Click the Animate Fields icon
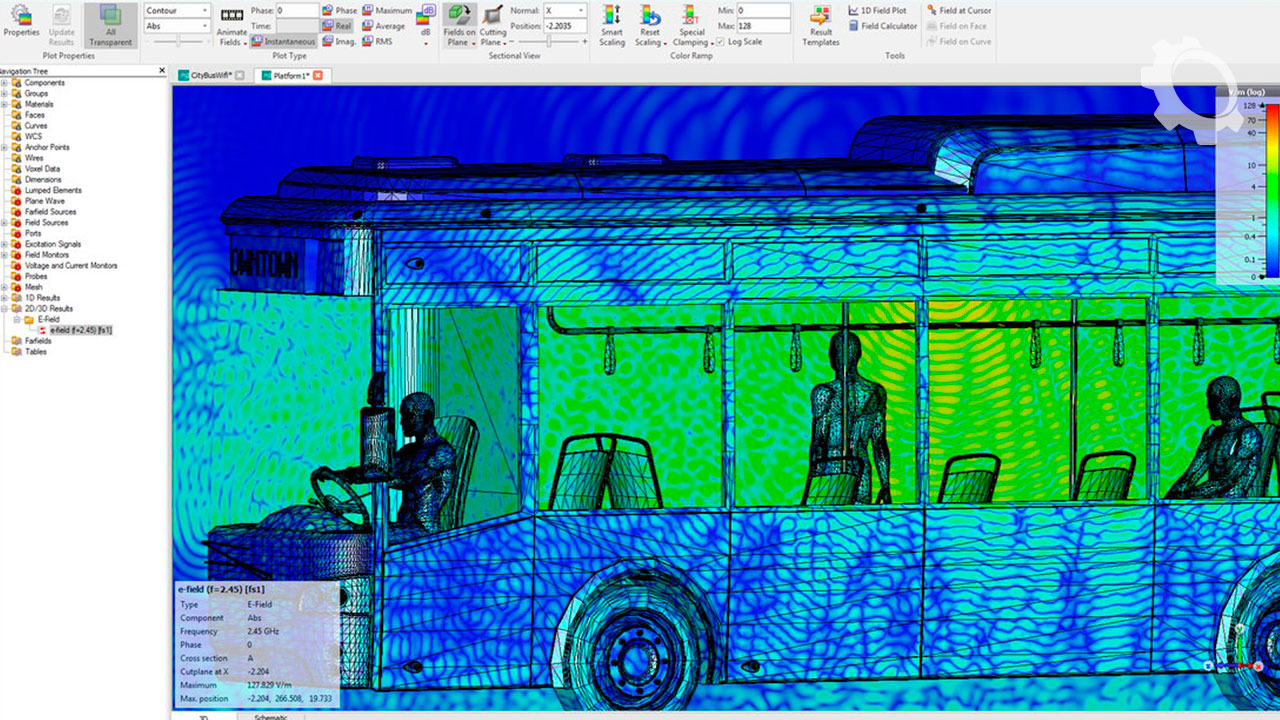 click(232, 24)
